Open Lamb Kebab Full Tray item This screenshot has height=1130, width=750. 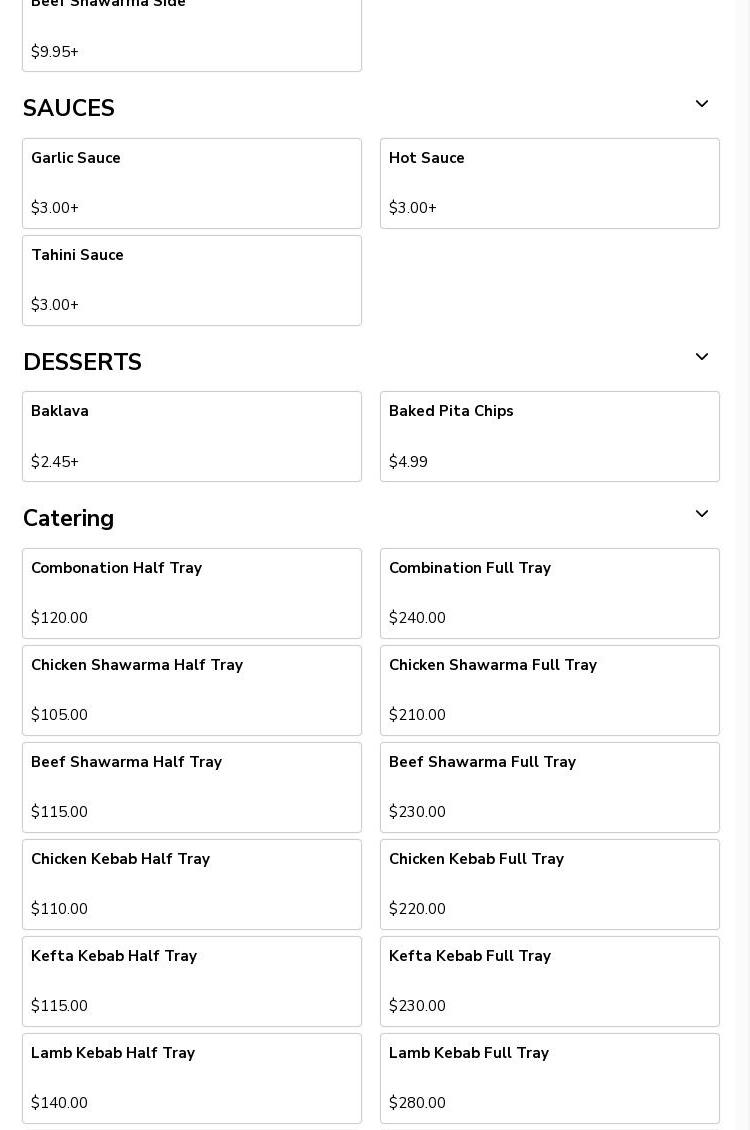click(x=550, y=1078)
